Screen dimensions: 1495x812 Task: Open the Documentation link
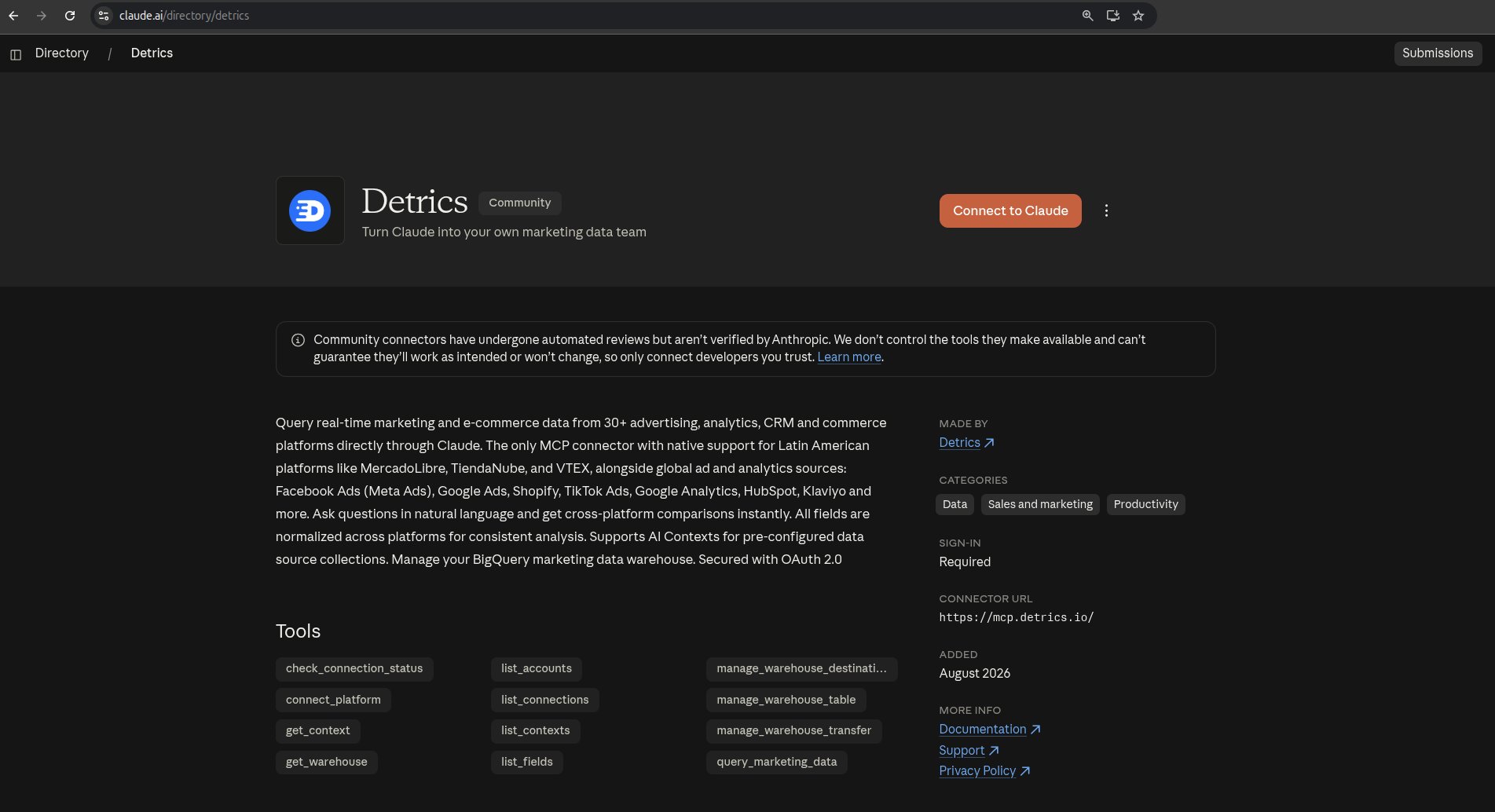coord(990,730)
